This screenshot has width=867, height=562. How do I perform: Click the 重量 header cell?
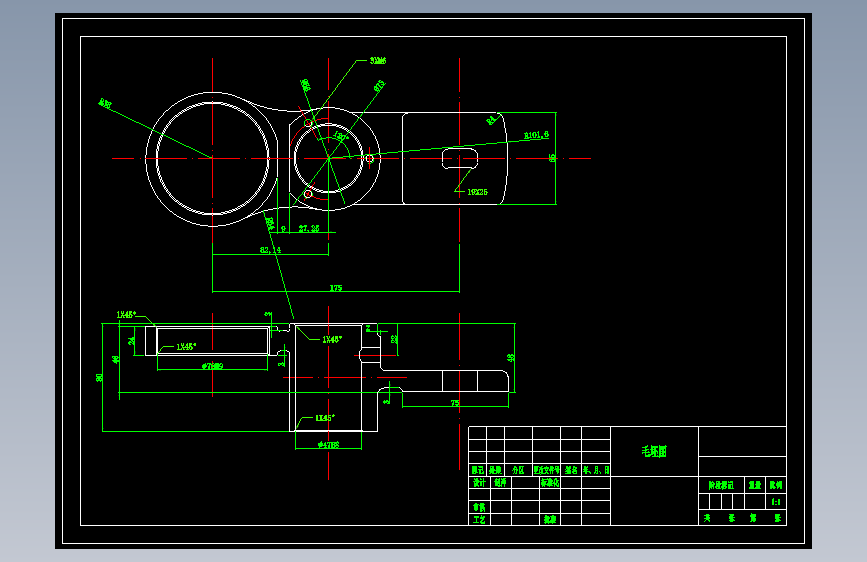(x=755, y=485)
